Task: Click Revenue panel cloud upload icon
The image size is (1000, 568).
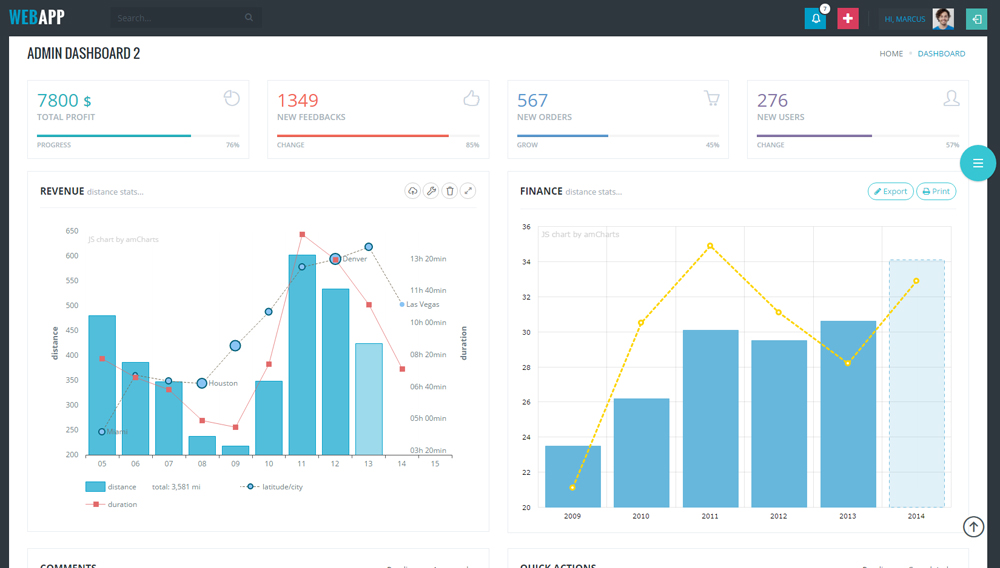Action: click(x=413, y=191)
